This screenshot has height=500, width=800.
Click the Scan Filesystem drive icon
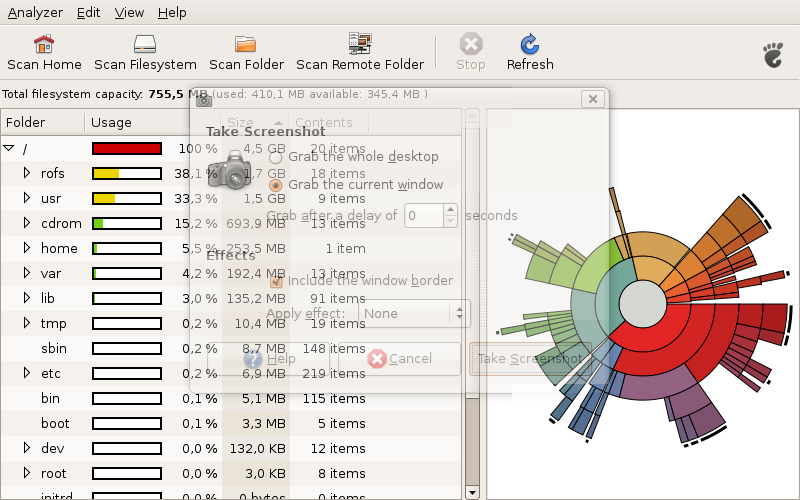pos(145,44)
